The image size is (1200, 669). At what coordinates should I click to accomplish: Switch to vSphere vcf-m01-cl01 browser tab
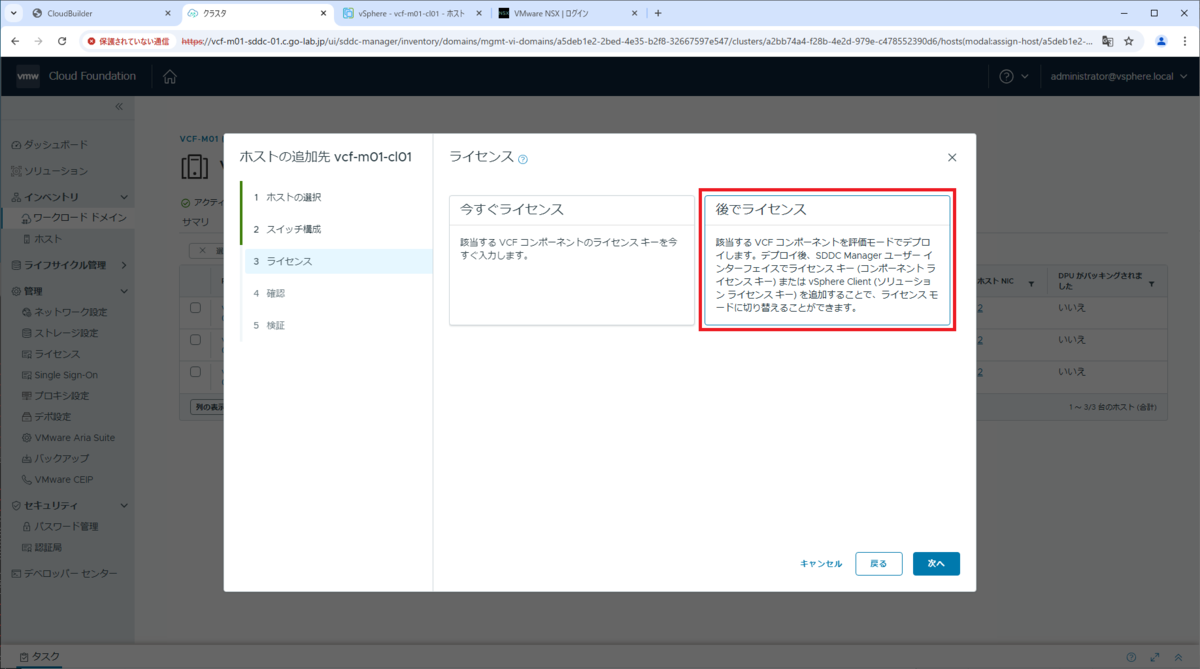412,13
